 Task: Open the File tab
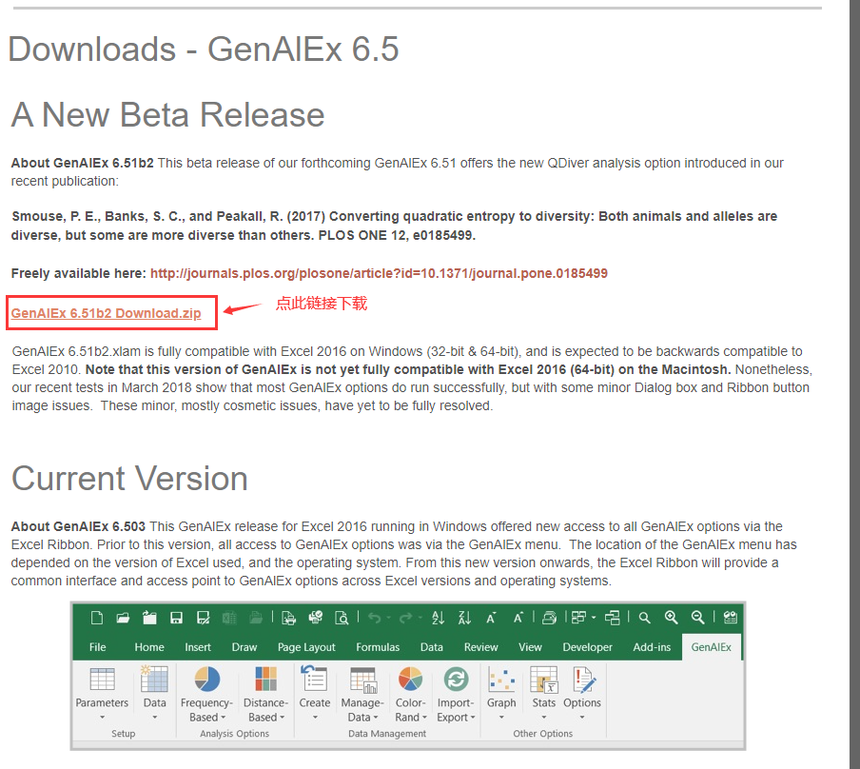click(98, 647)
